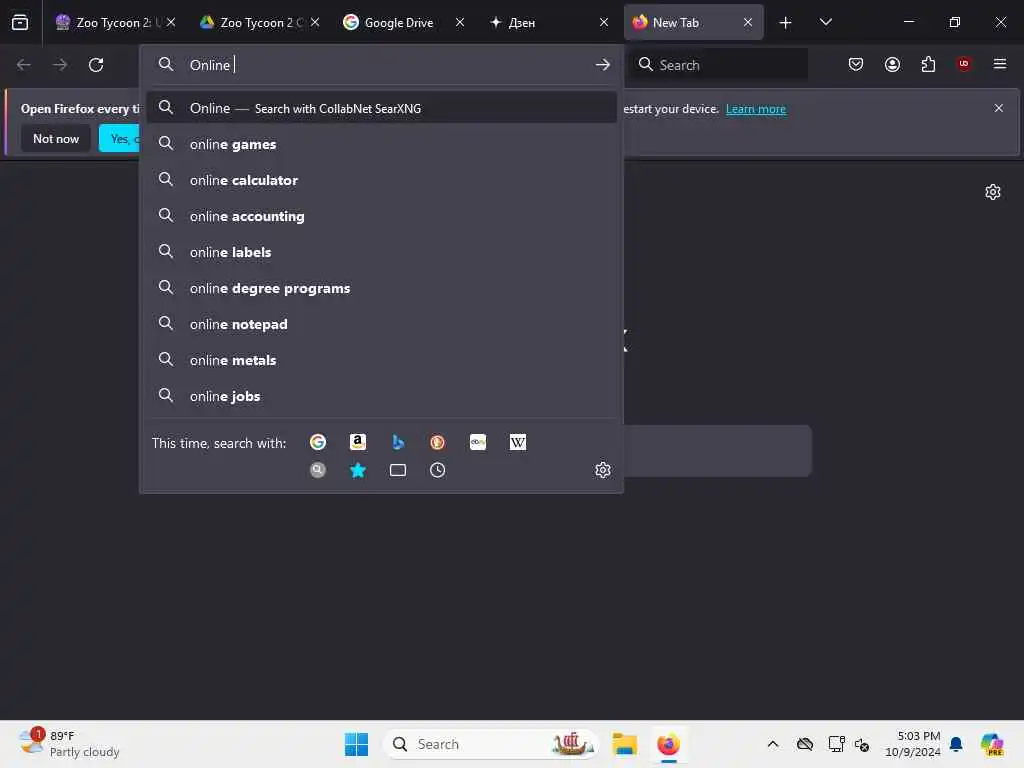The height and width of the screenshot is (768, 1024).
Task: Select the New Tab tab
Action: [694, 22]
